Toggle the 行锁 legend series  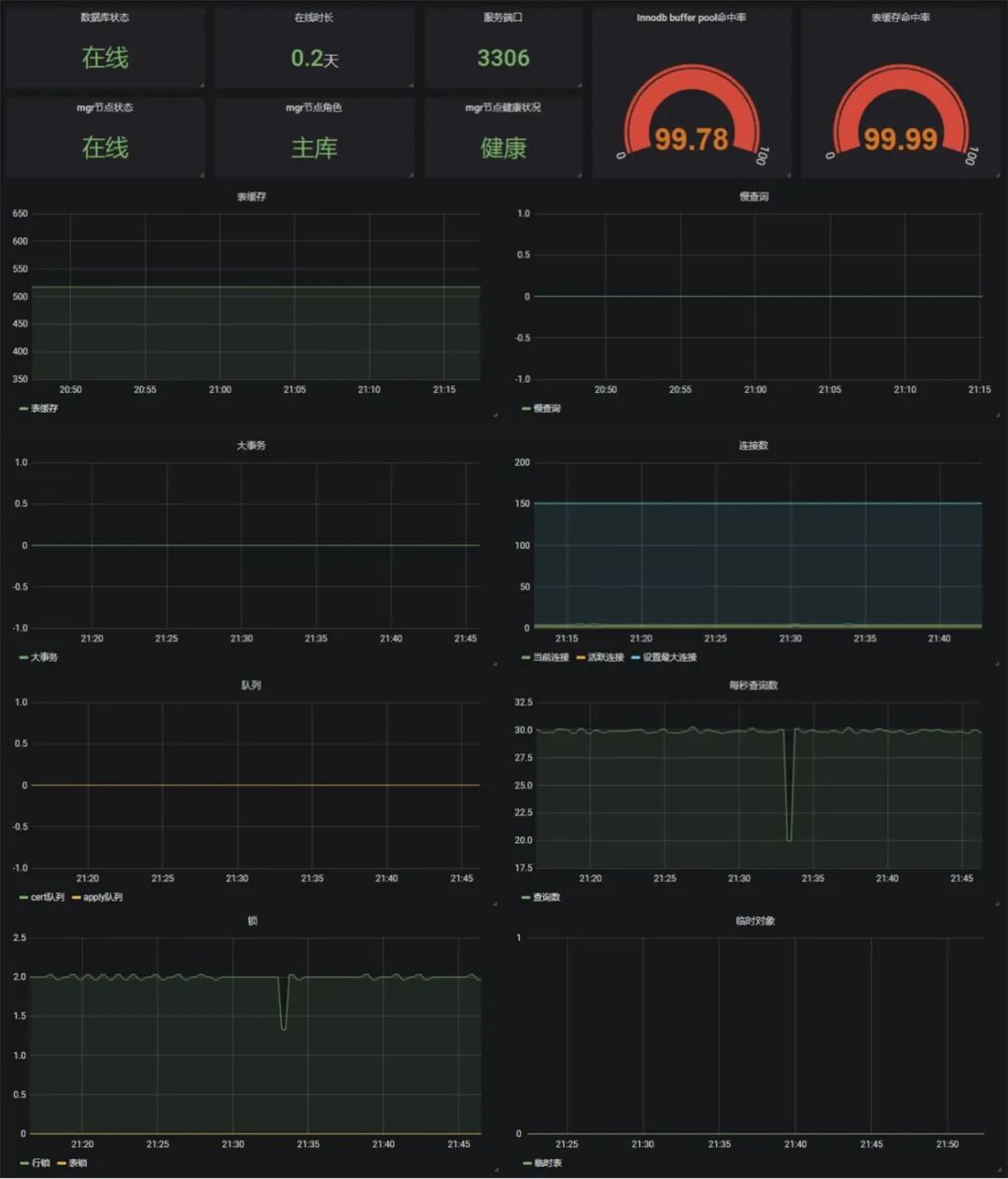[x=40, y=1163]
